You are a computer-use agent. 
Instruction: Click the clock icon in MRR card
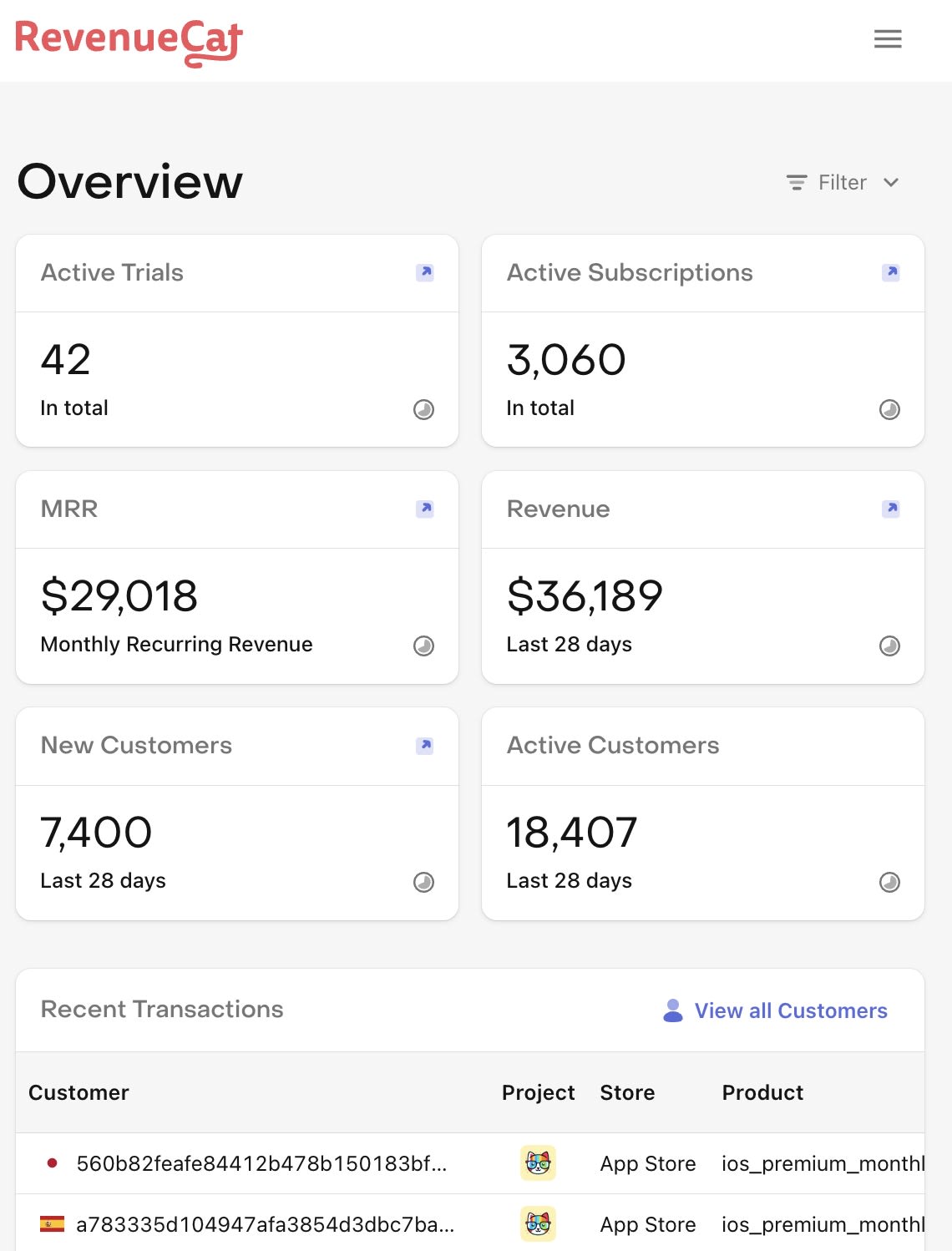(x=424, y=646)
